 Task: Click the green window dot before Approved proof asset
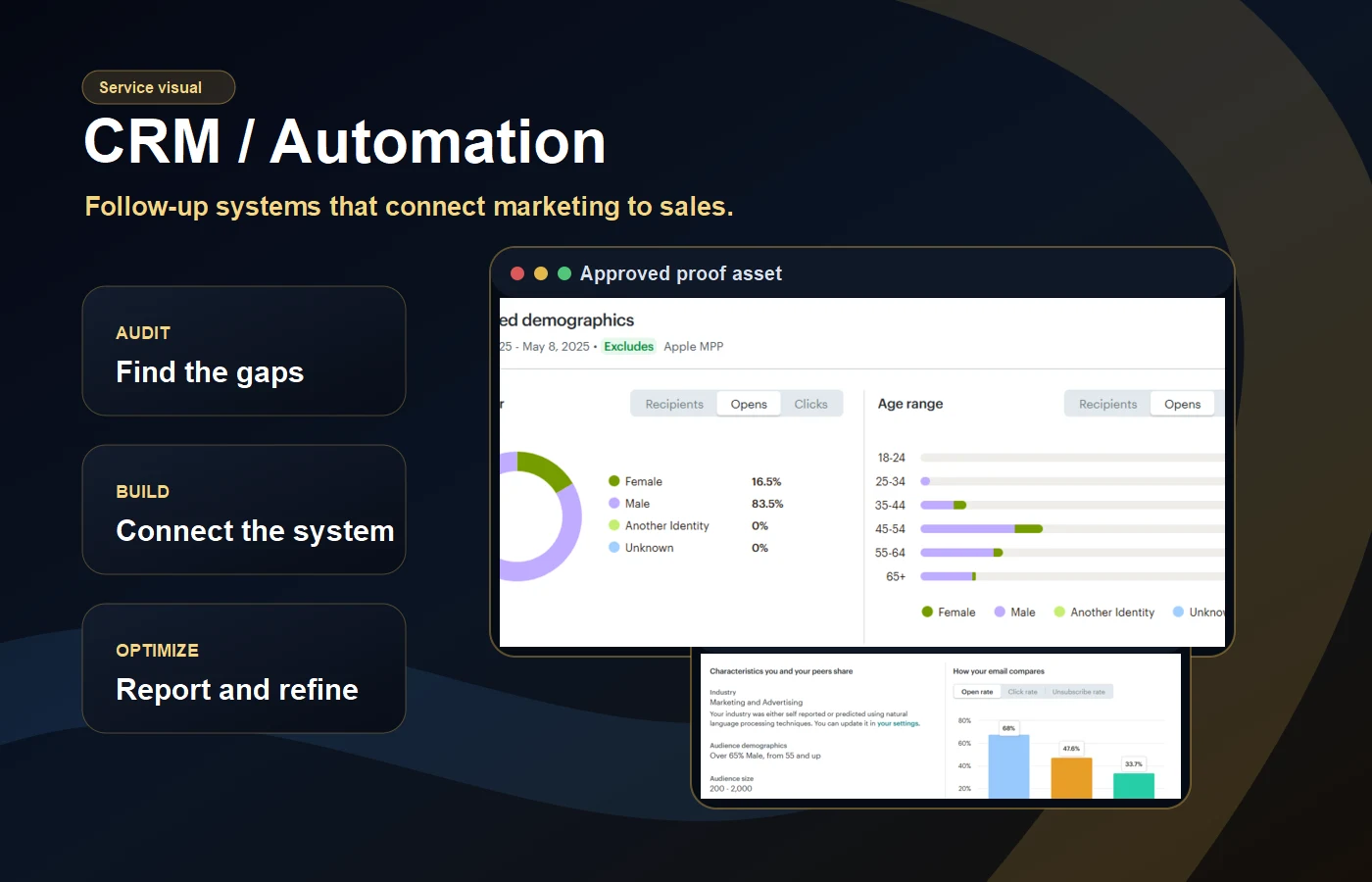tap(564, 273)
